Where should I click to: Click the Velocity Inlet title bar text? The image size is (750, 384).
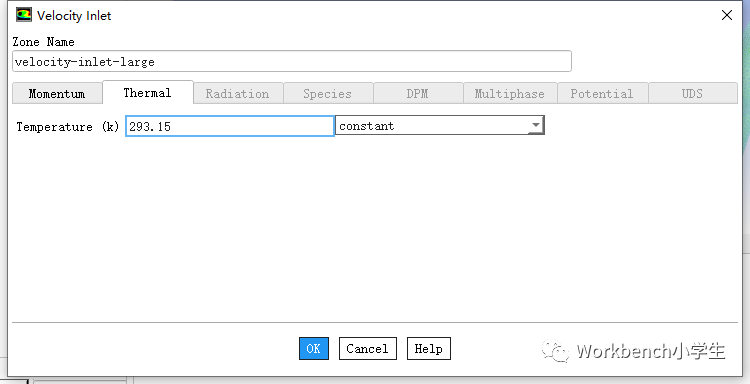[x=74, y=16]
